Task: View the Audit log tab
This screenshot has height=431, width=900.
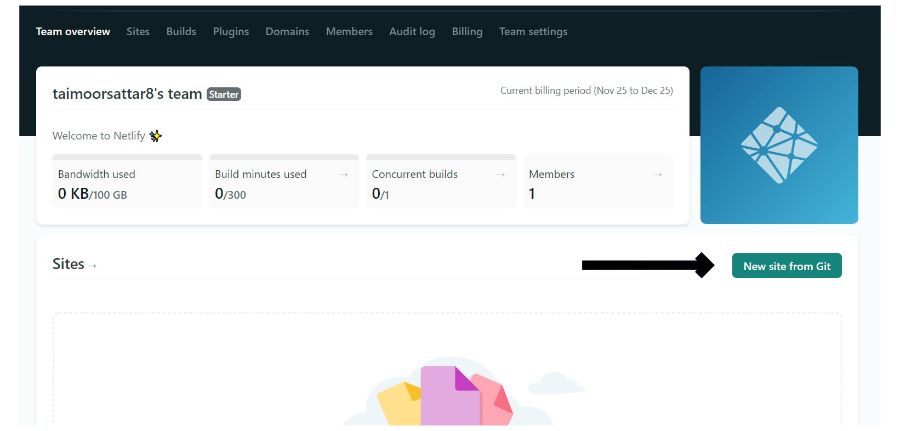Action: coord(412,32)
